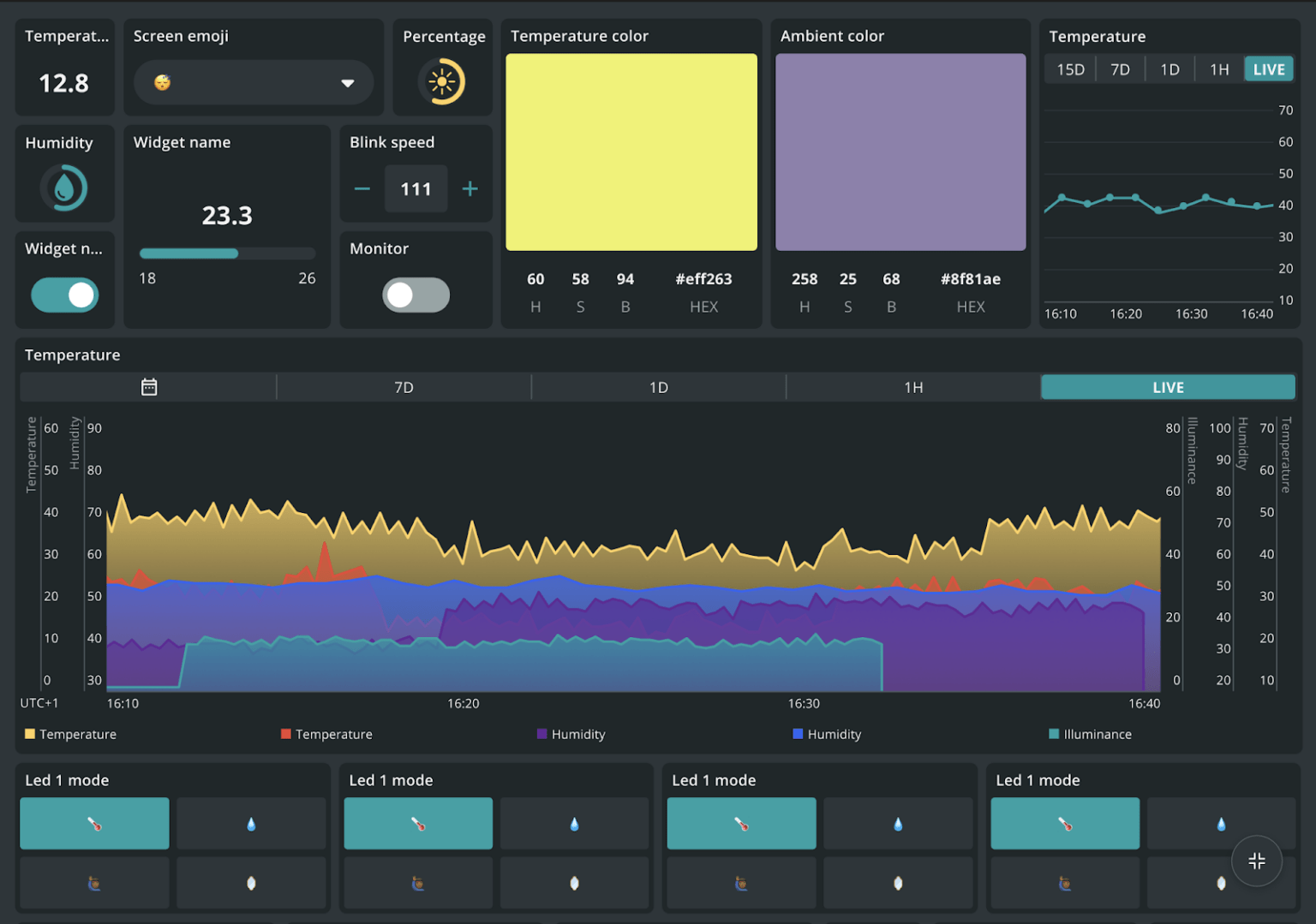Switch to the 7D tab in the Temperature chart

404,387
